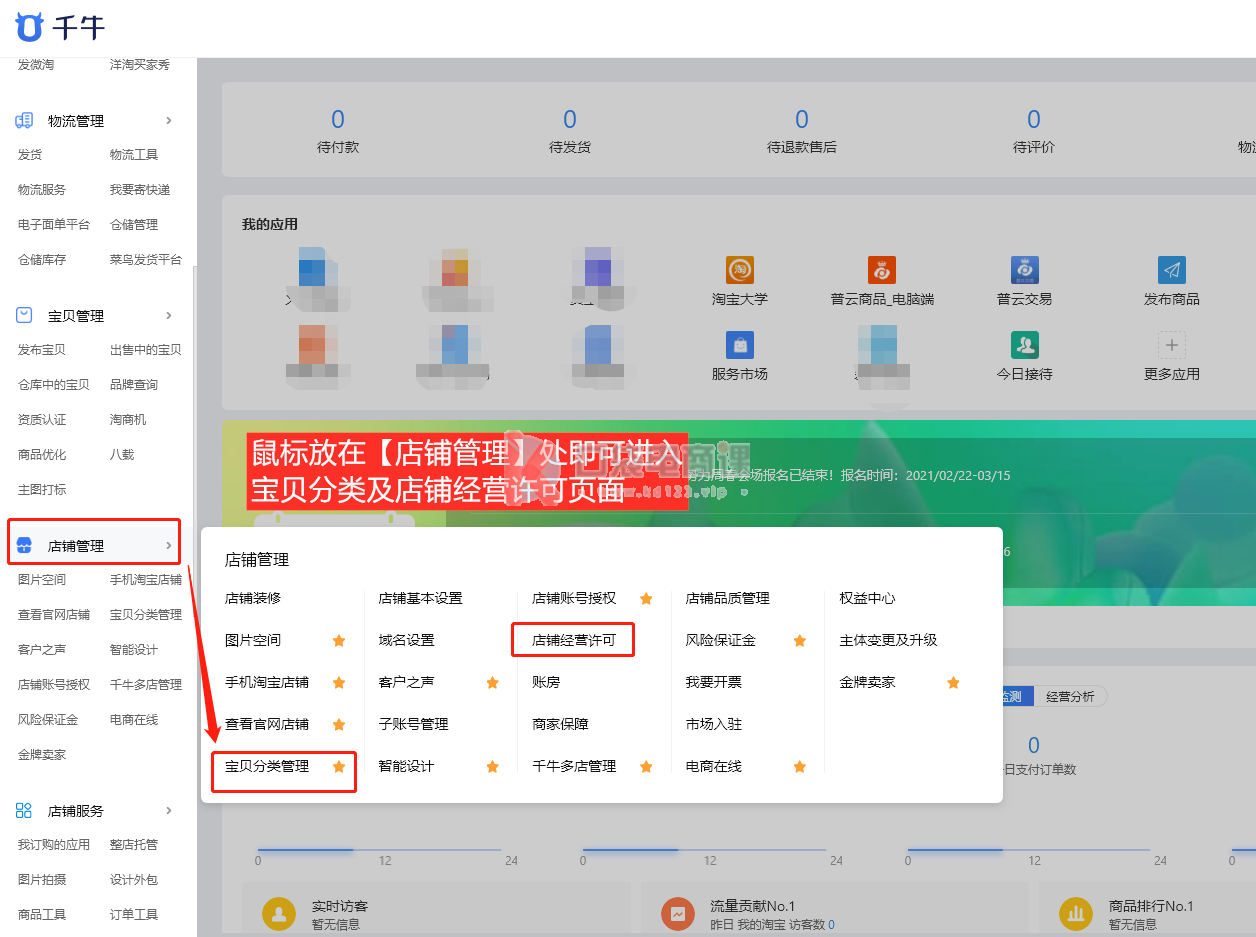Click the 店铺管理 shop icon
1256x937 pixels.
25,546
